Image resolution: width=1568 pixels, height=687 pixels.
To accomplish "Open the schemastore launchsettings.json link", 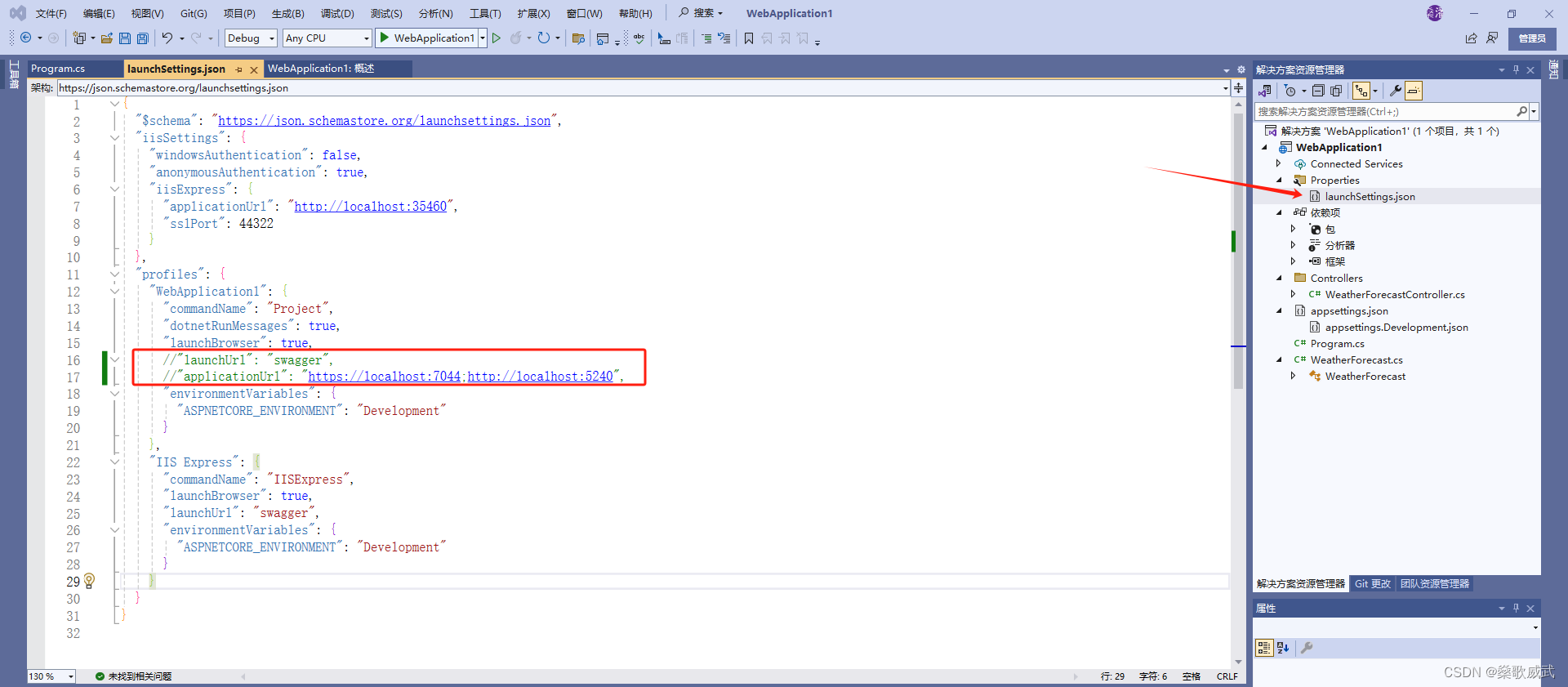I will coord(385,121).
